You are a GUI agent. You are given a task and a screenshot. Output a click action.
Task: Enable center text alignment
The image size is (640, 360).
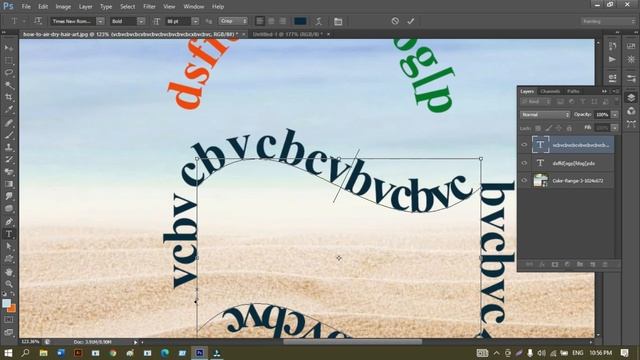point(271,21)
